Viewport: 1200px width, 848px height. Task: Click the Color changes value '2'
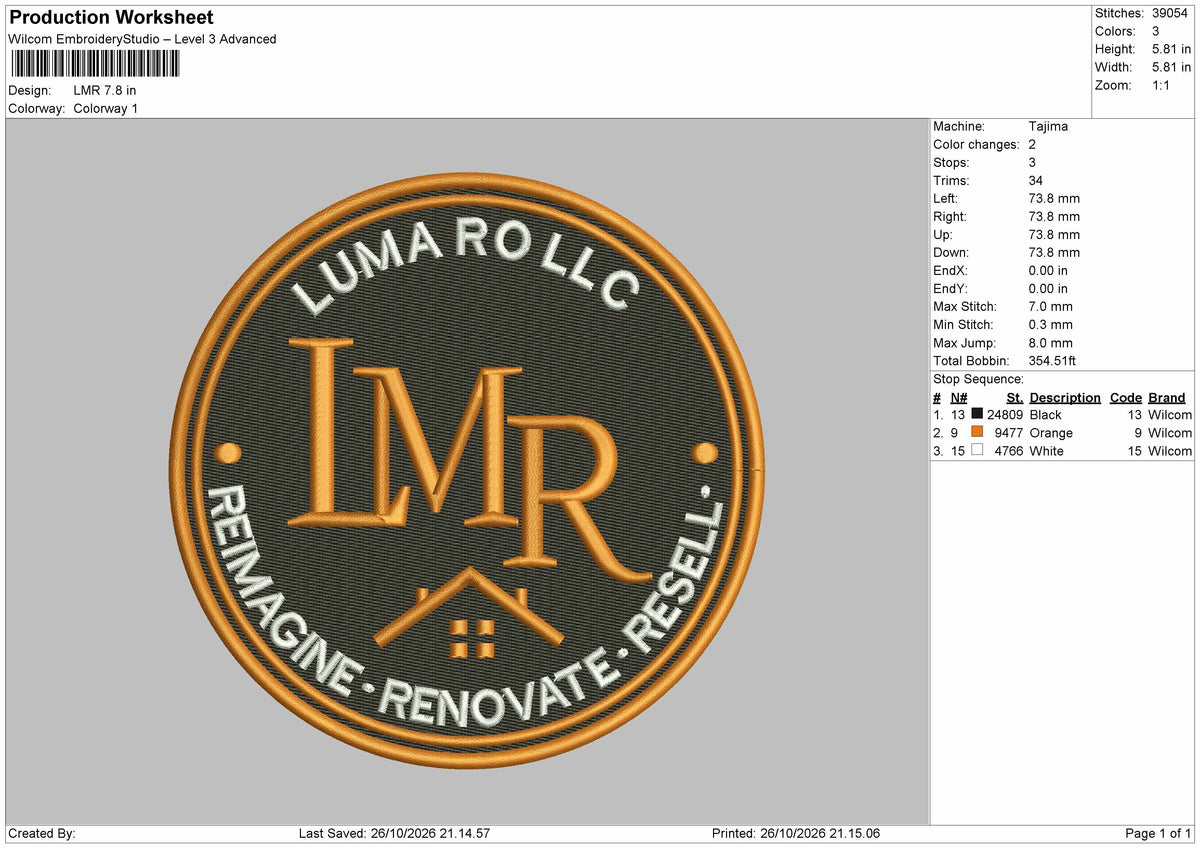click(1033, 145)
